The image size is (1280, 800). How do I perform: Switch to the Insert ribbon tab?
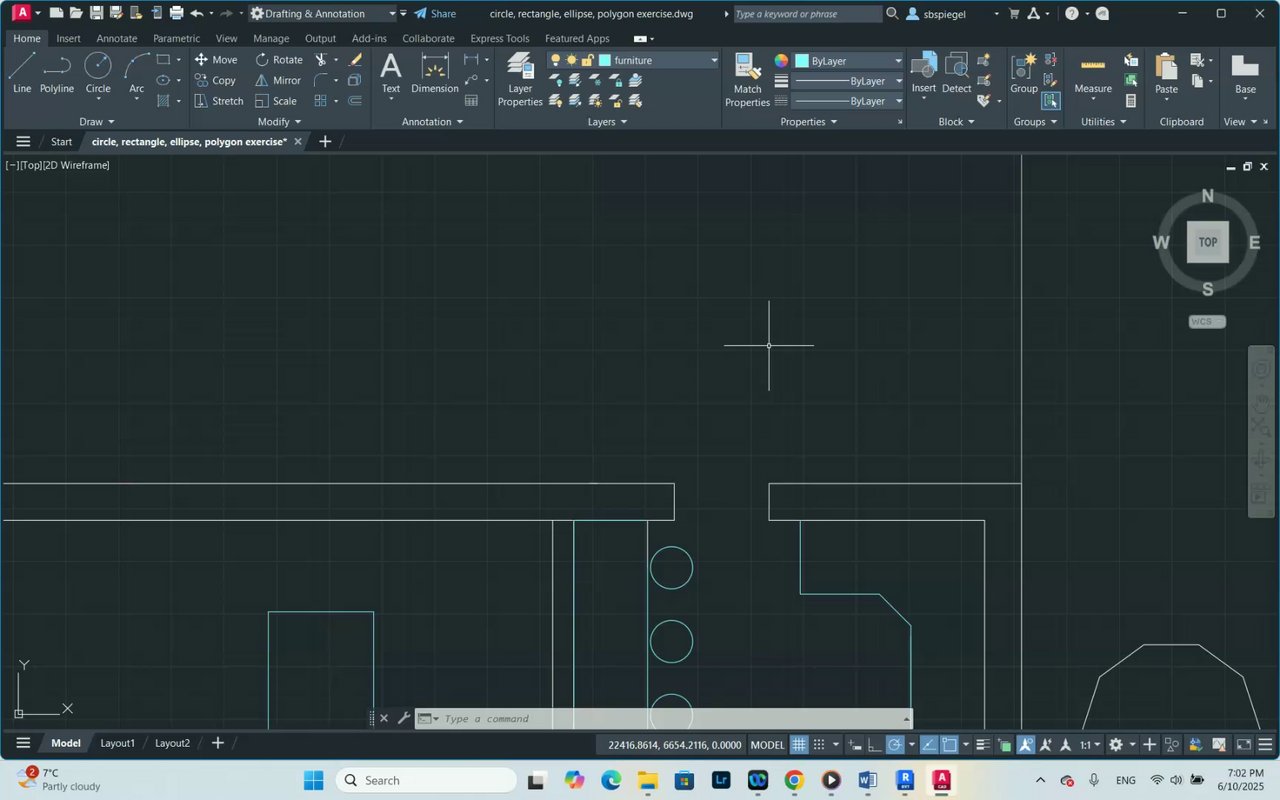pos(69,38)
